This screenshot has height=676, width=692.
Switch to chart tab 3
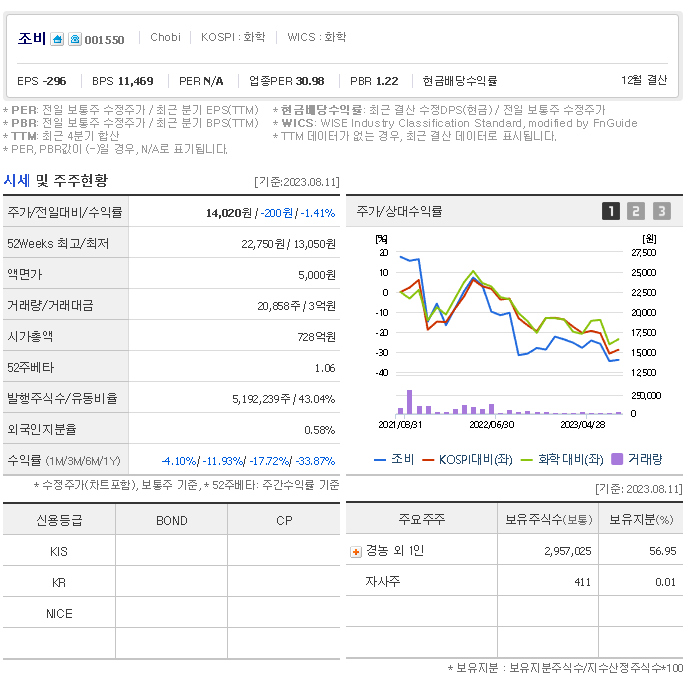click(662, 211)
